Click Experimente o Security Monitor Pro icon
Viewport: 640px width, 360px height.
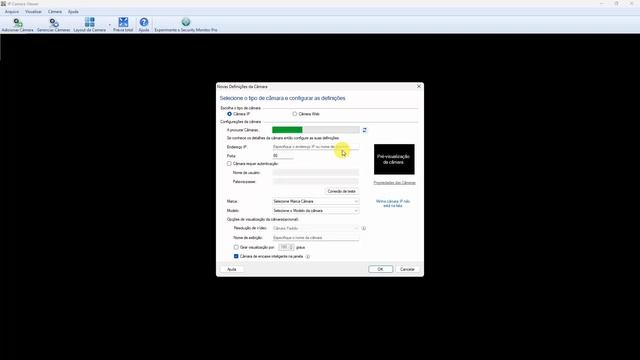[186, 24]
